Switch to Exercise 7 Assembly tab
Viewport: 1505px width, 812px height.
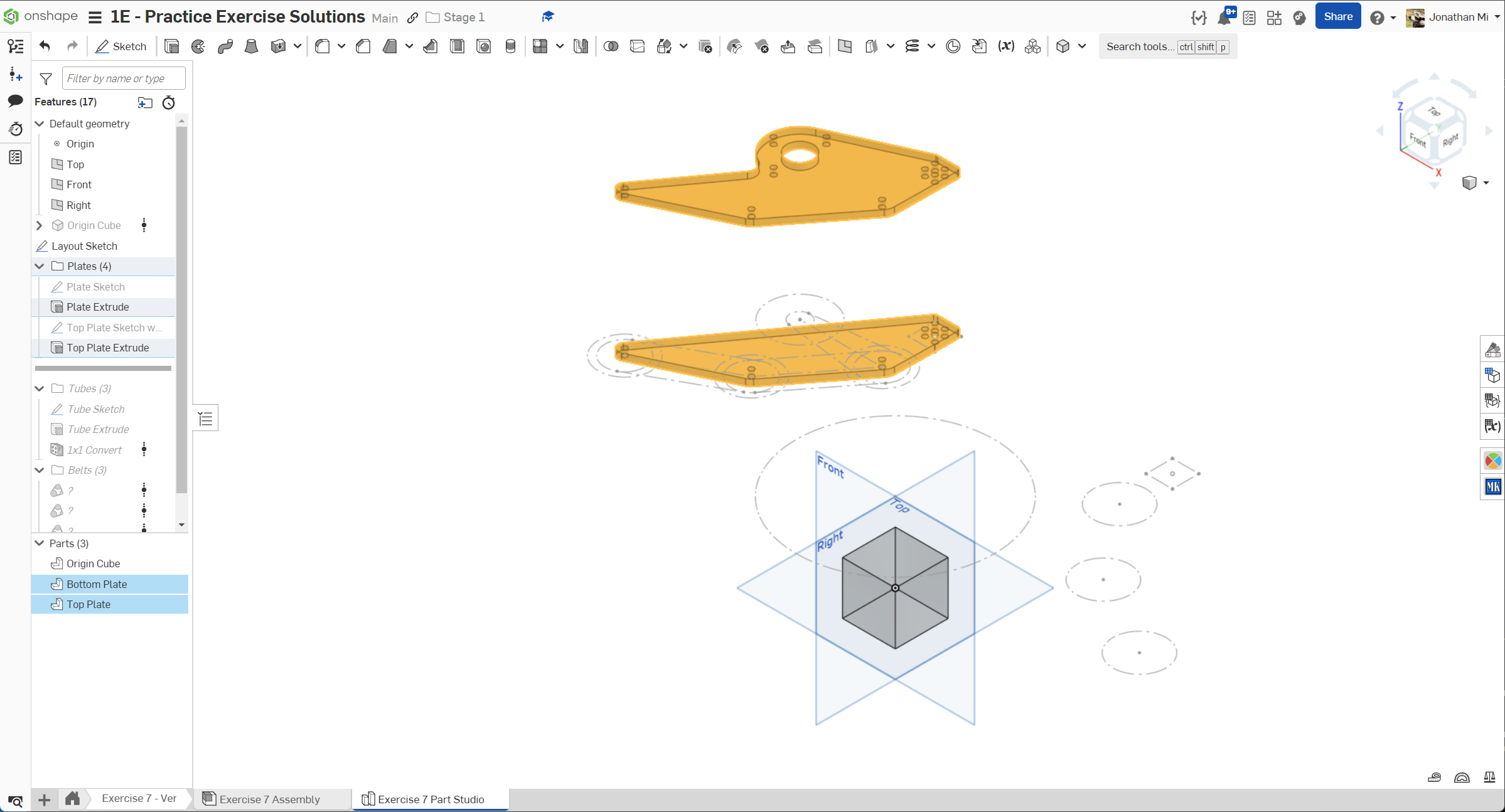[269, 799]
